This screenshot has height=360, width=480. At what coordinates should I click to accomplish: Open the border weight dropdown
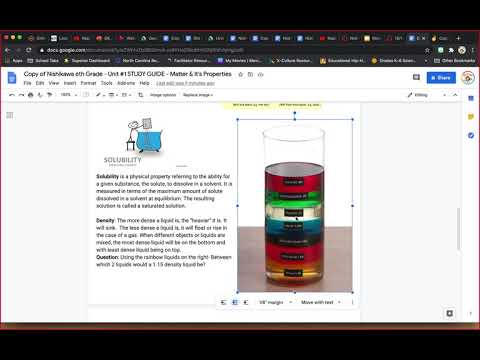pyautogui.click(x=113, y=95)
